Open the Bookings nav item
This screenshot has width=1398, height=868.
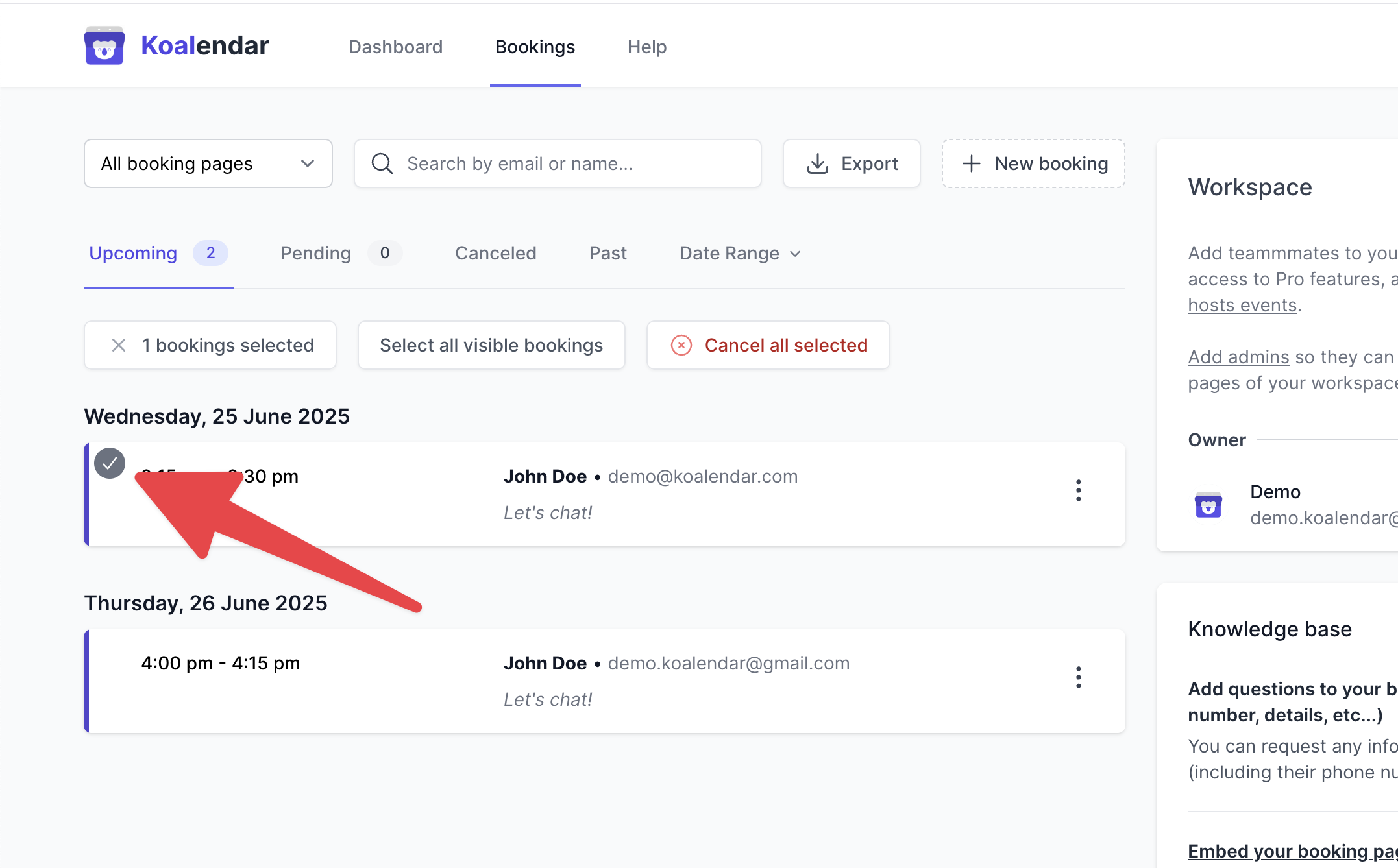coord(535,47)
